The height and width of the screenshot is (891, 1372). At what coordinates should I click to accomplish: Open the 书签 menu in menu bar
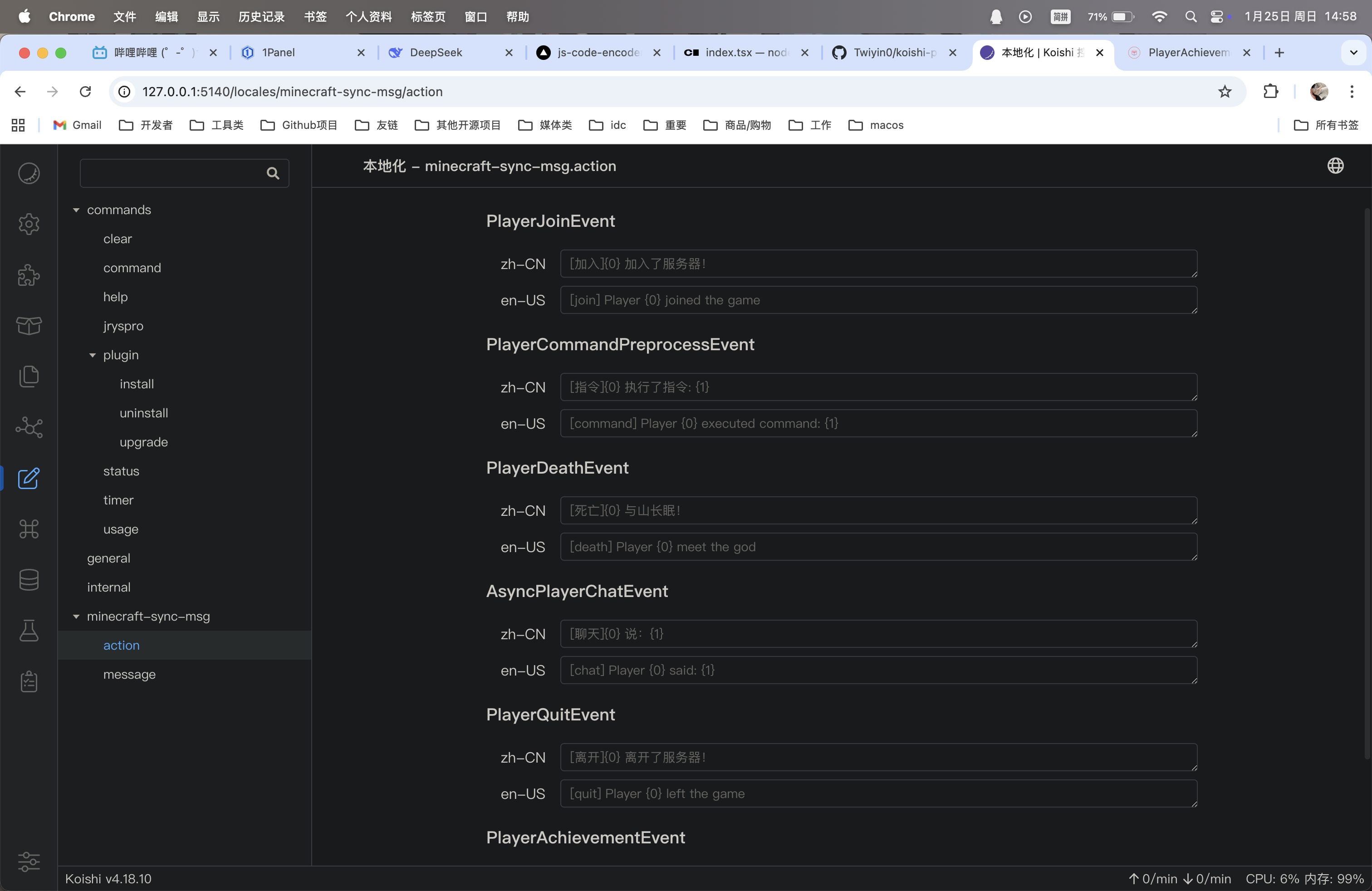click(315, 17)
